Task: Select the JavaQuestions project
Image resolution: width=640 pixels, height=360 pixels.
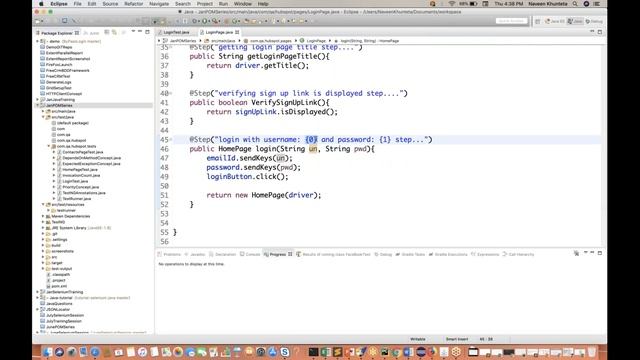Action: click(59, 304)
